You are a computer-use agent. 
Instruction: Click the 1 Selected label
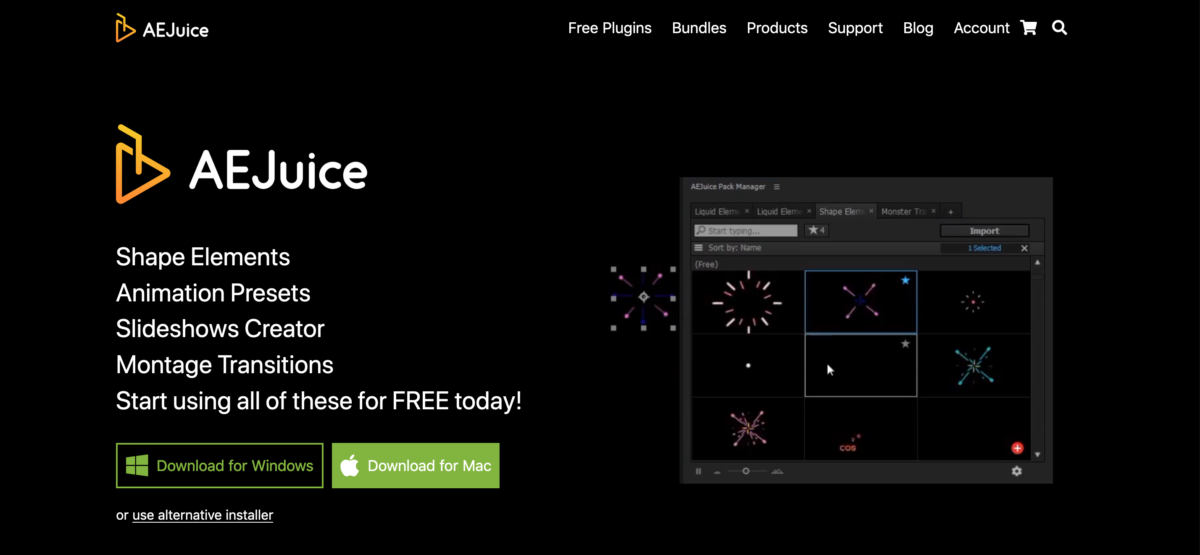[985, 248]
